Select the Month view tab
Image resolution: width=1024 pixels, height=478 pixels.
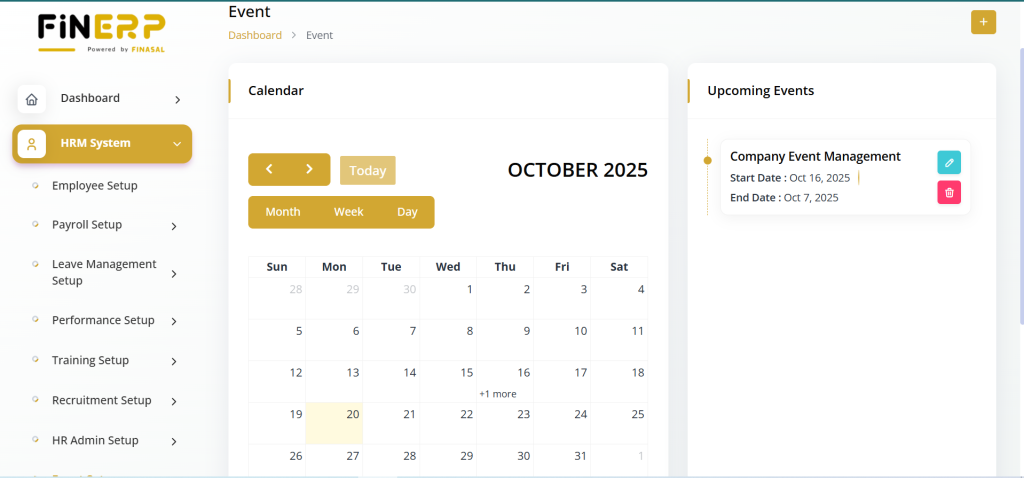[283, 212]
